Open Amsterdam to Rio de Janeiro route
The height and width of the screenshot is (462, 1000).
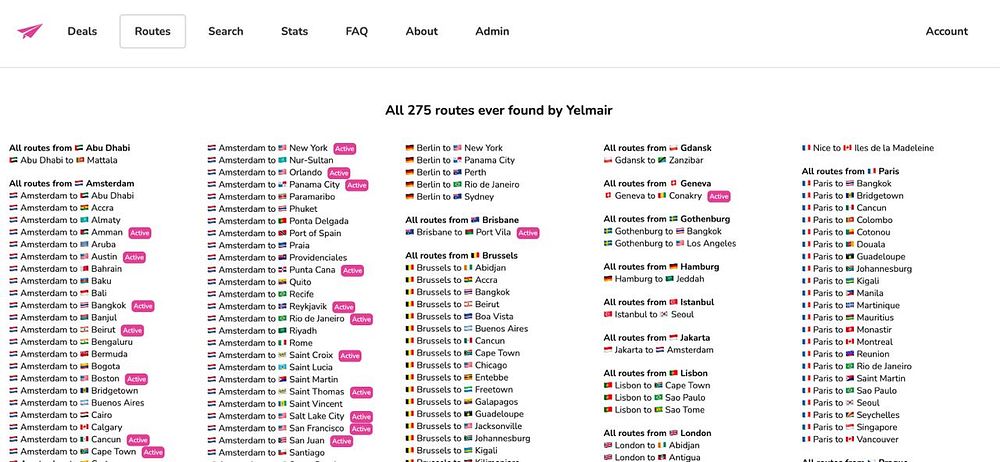(x=276, y=318)
